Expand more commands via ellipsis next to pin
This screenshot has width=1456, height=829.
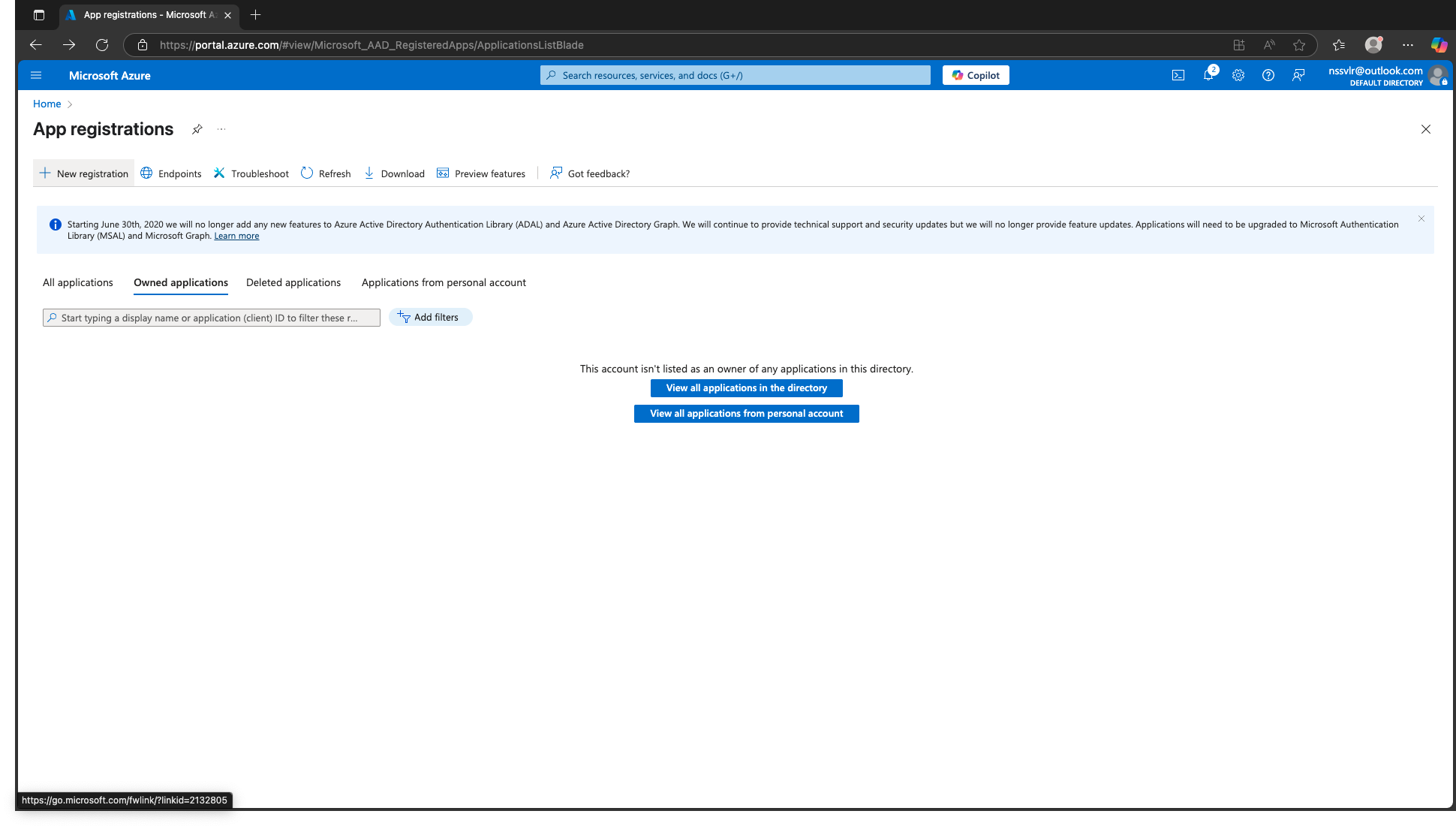pyautogui.click(x=221, y=128)
